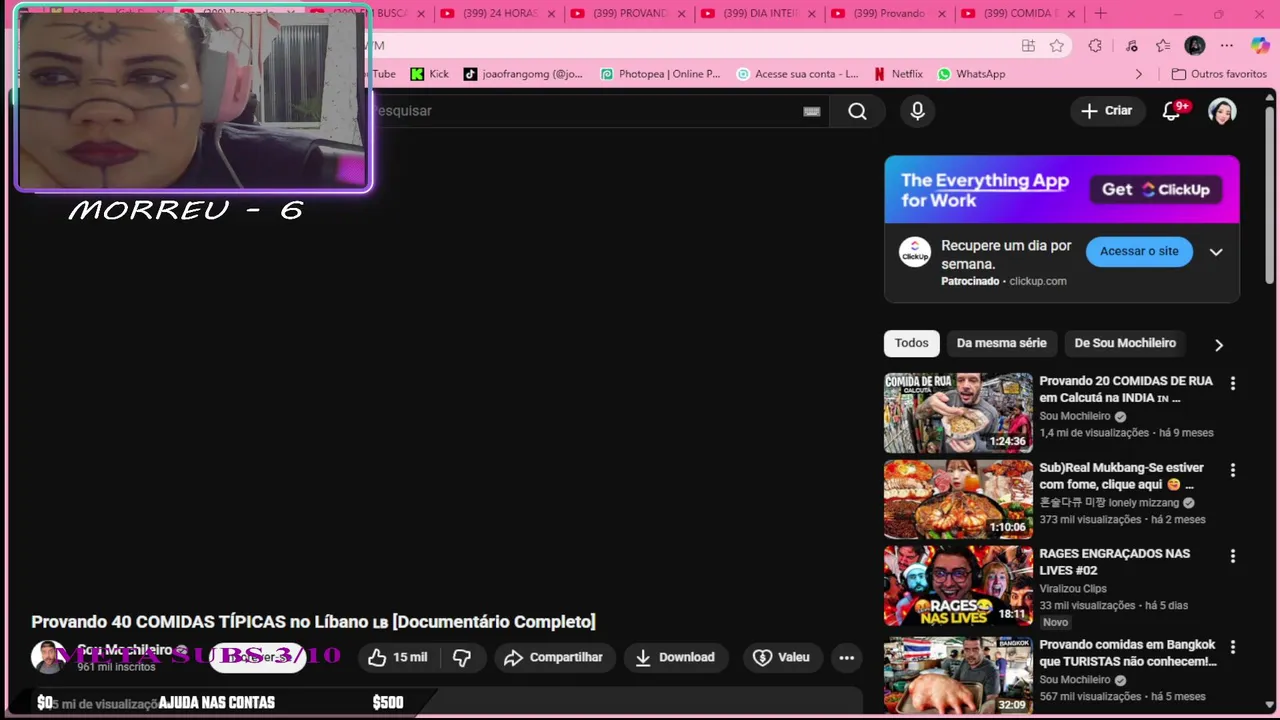Expand the ClickUp ad chevron
The height and width of the screenshot is (720, 1280).
click(x=1216, y=252)
